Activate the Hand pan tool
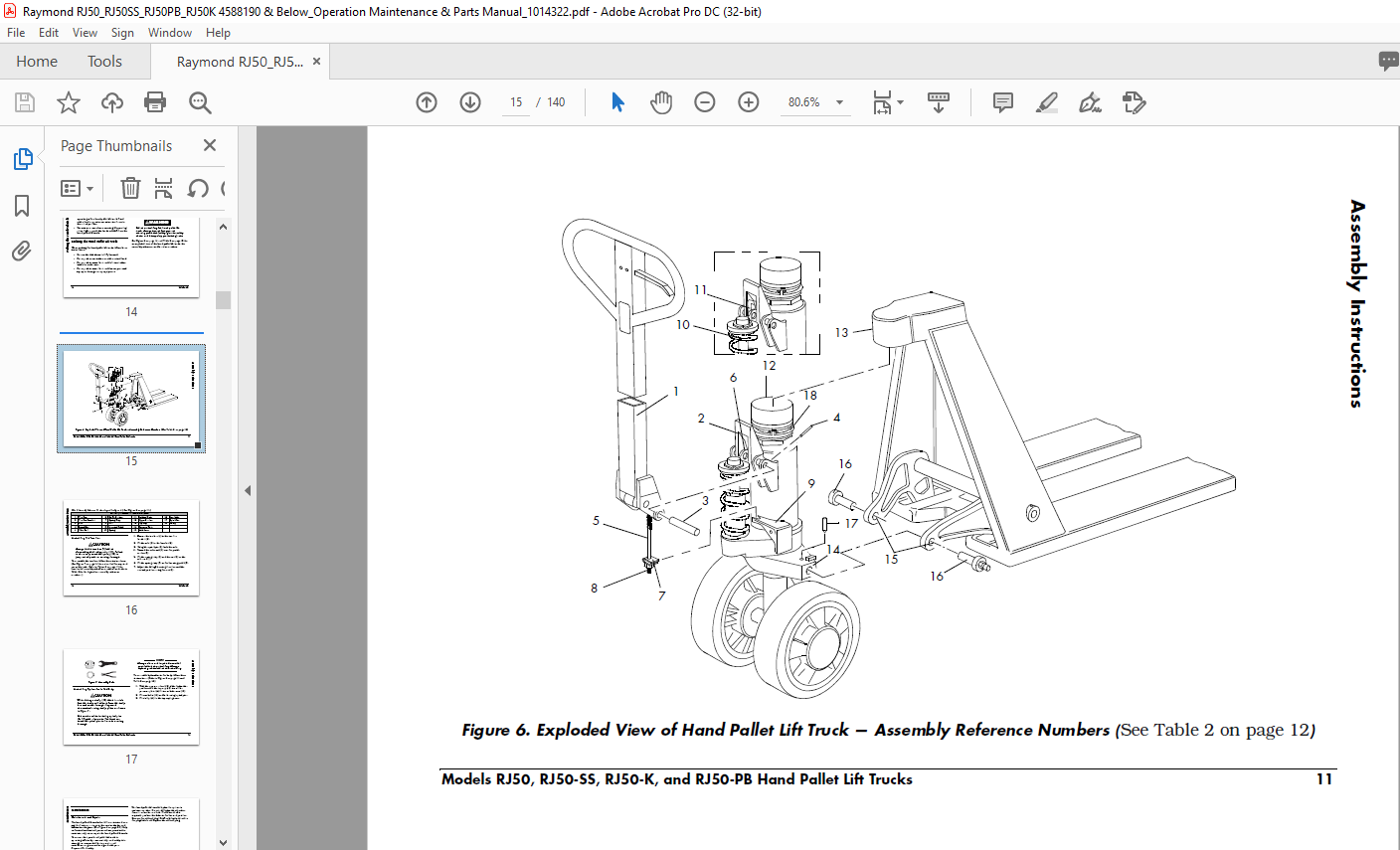The height and width of the screenshot is (850, 1400). coord(661,102)
